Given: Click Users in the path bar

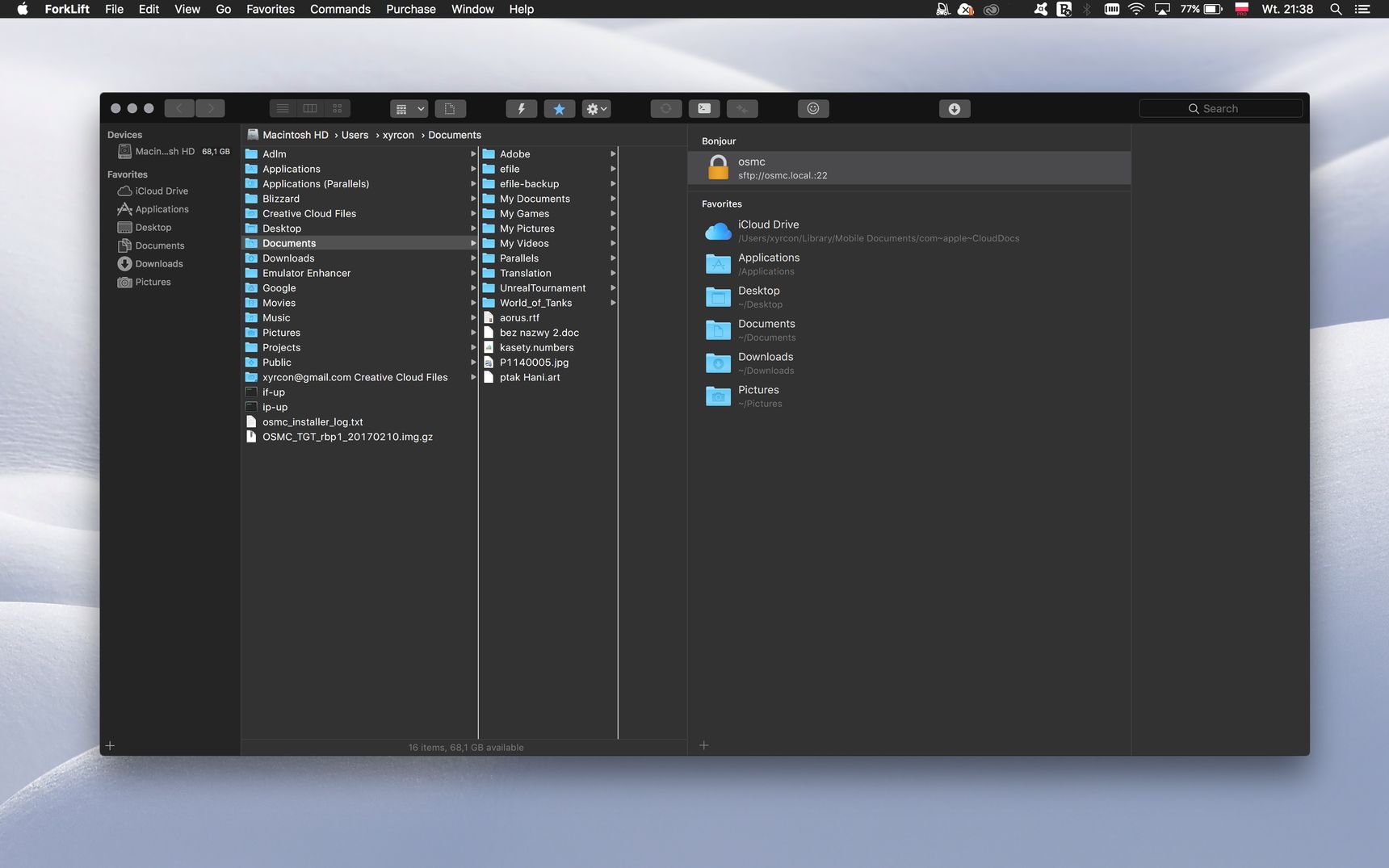Looking at the screenshot, I should [x=355, y=135].
